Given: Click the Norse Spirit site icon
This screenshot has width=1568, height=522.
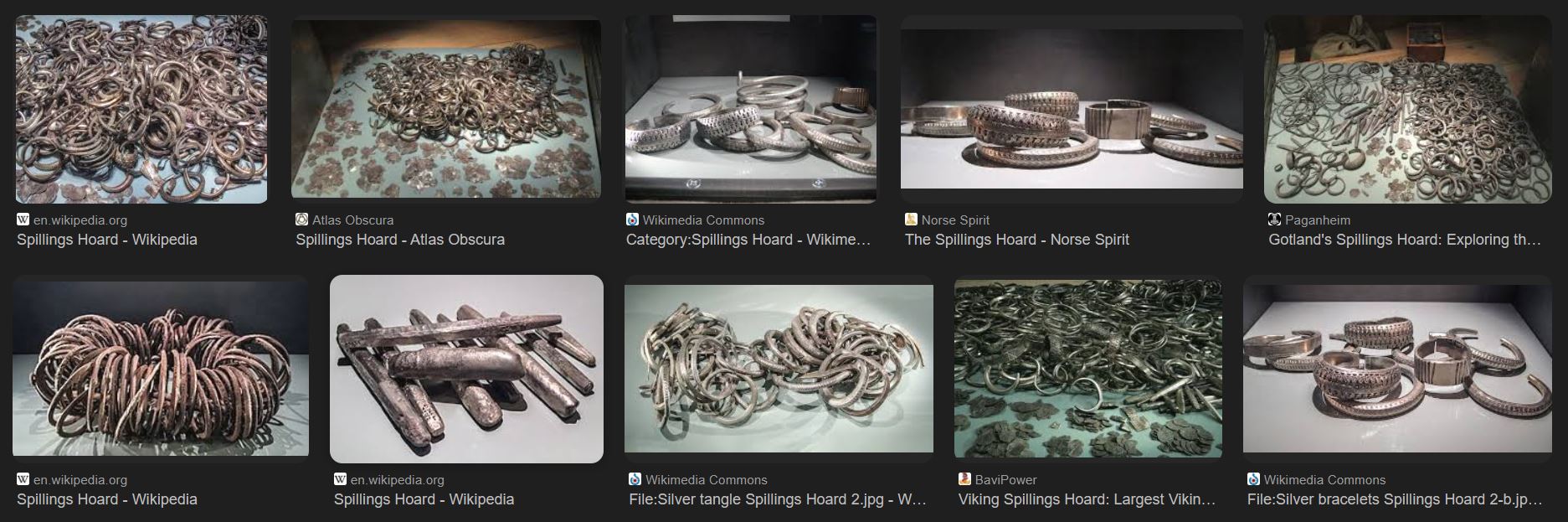Looking at the screenshot, I should coord(911,220).
